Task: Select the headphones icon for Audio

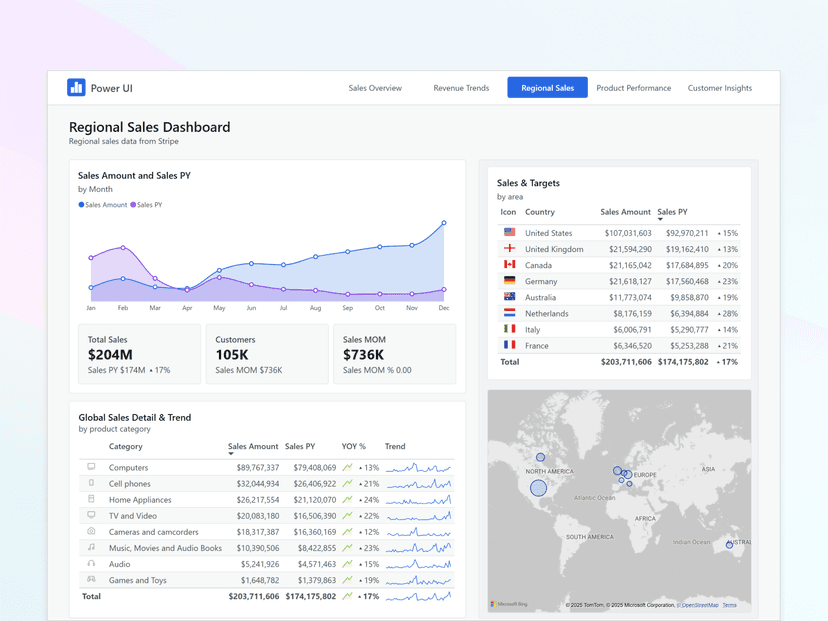Action: pyautogui.click(x=91, y=563)
